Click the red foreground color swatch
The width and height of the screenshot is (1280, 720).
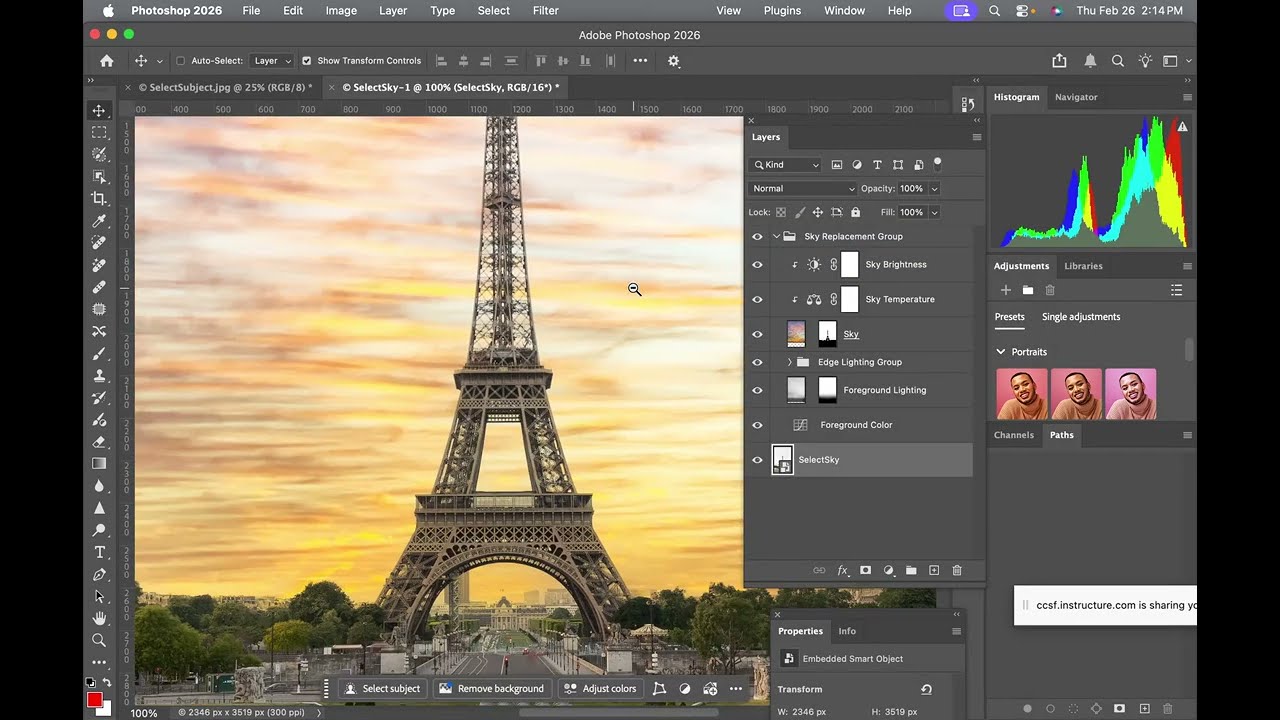click(95, 700)
